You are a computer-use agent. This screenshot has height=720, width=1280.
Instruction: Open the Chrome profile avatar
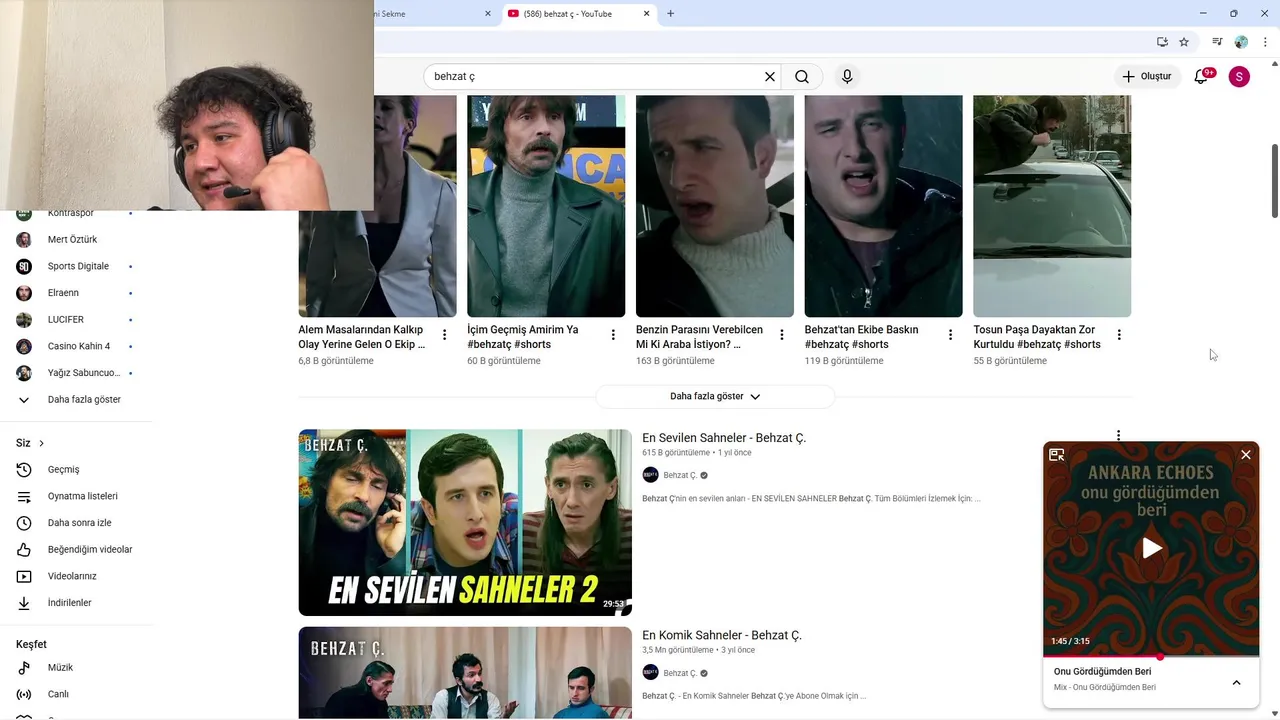[1241, 42]
